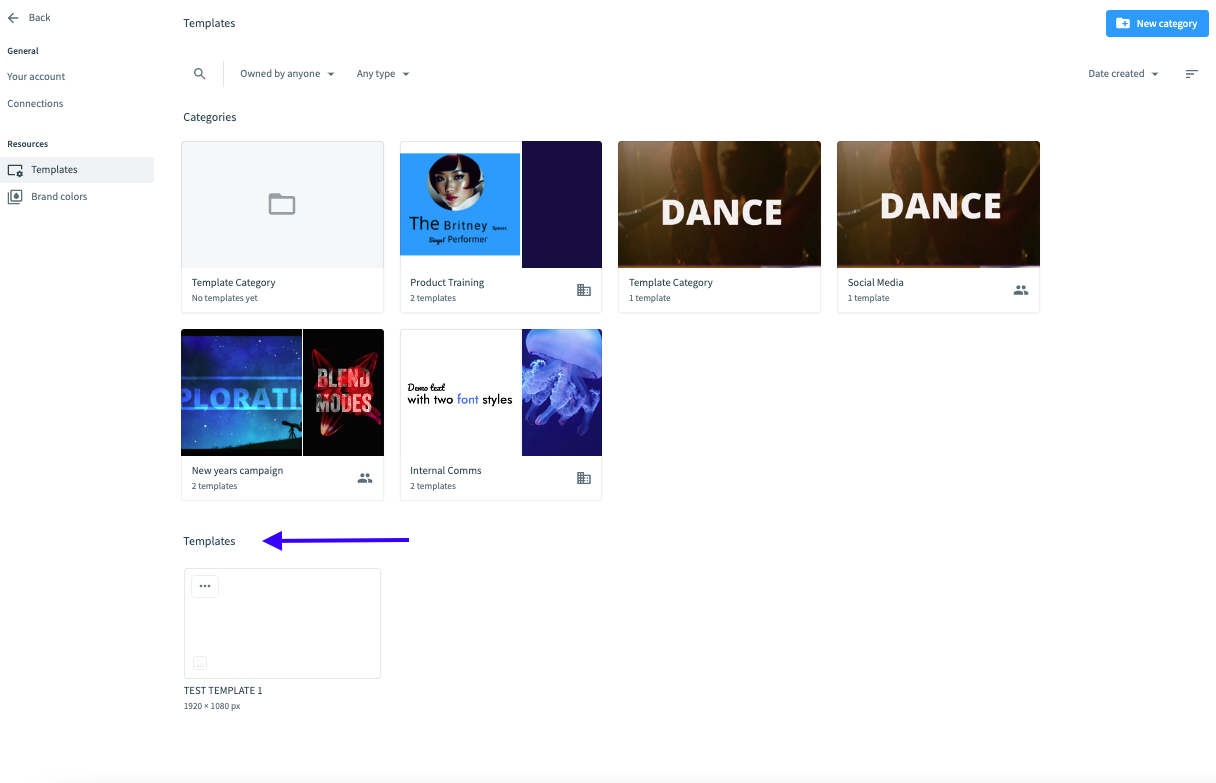Click the 1 template text under Social Media
This screenshot has width=1216, height=783.
click(869, 298)
